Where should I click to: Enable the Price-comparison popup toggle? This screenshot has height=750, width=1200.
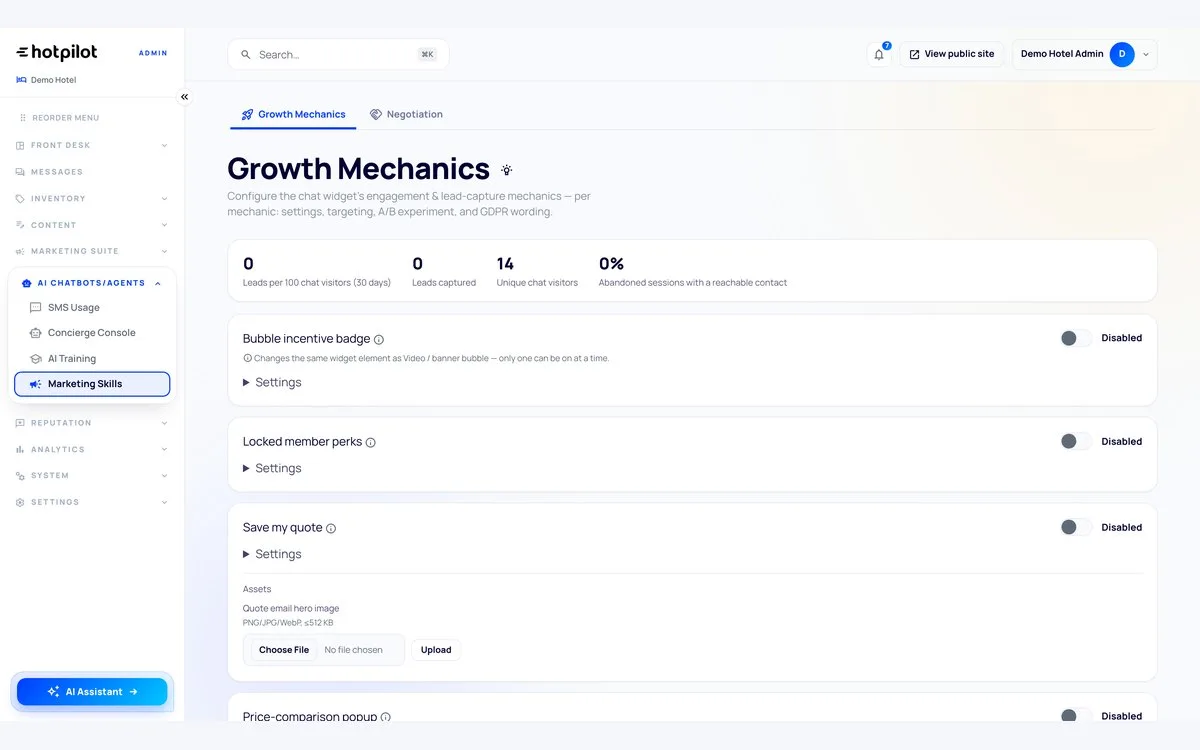[x=1076, y=716]
